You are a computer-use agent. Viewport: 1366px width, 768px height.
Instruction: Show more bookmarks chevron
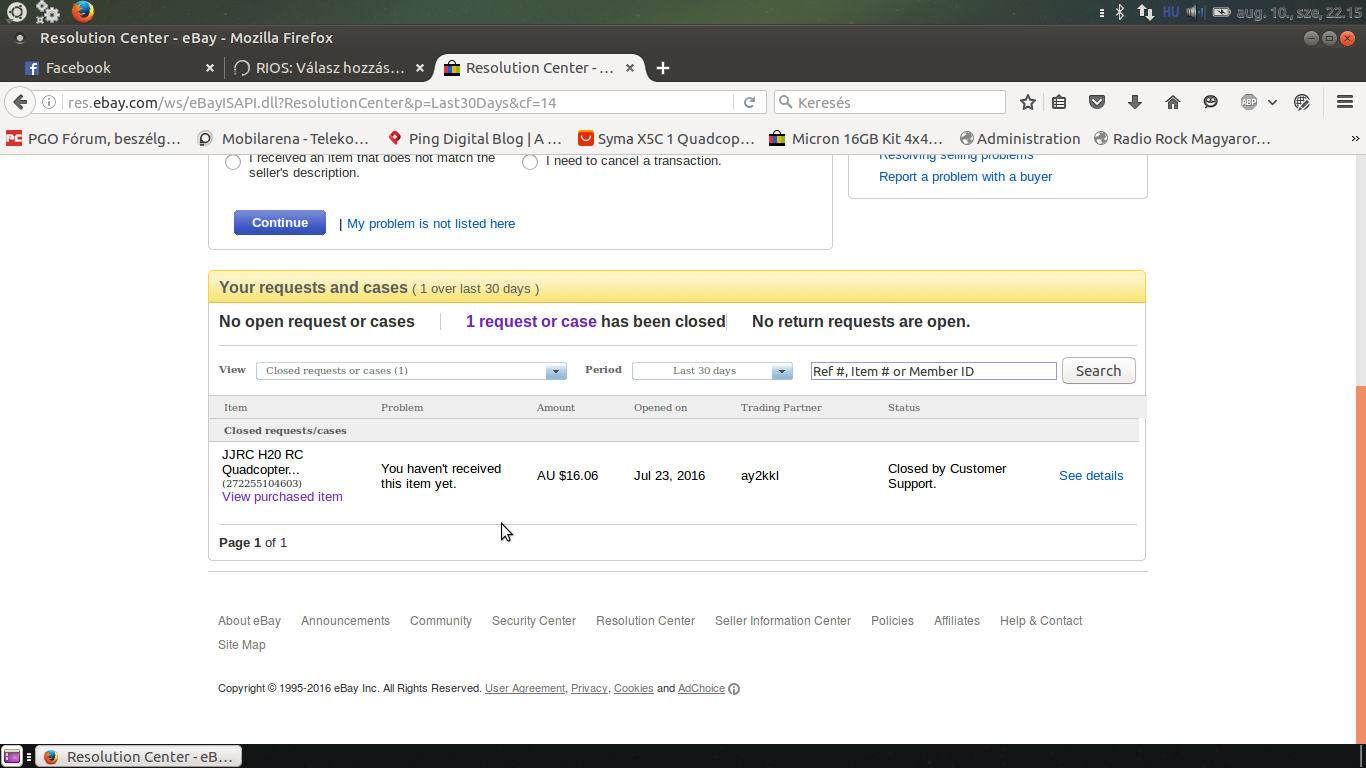click(1355, 139)
